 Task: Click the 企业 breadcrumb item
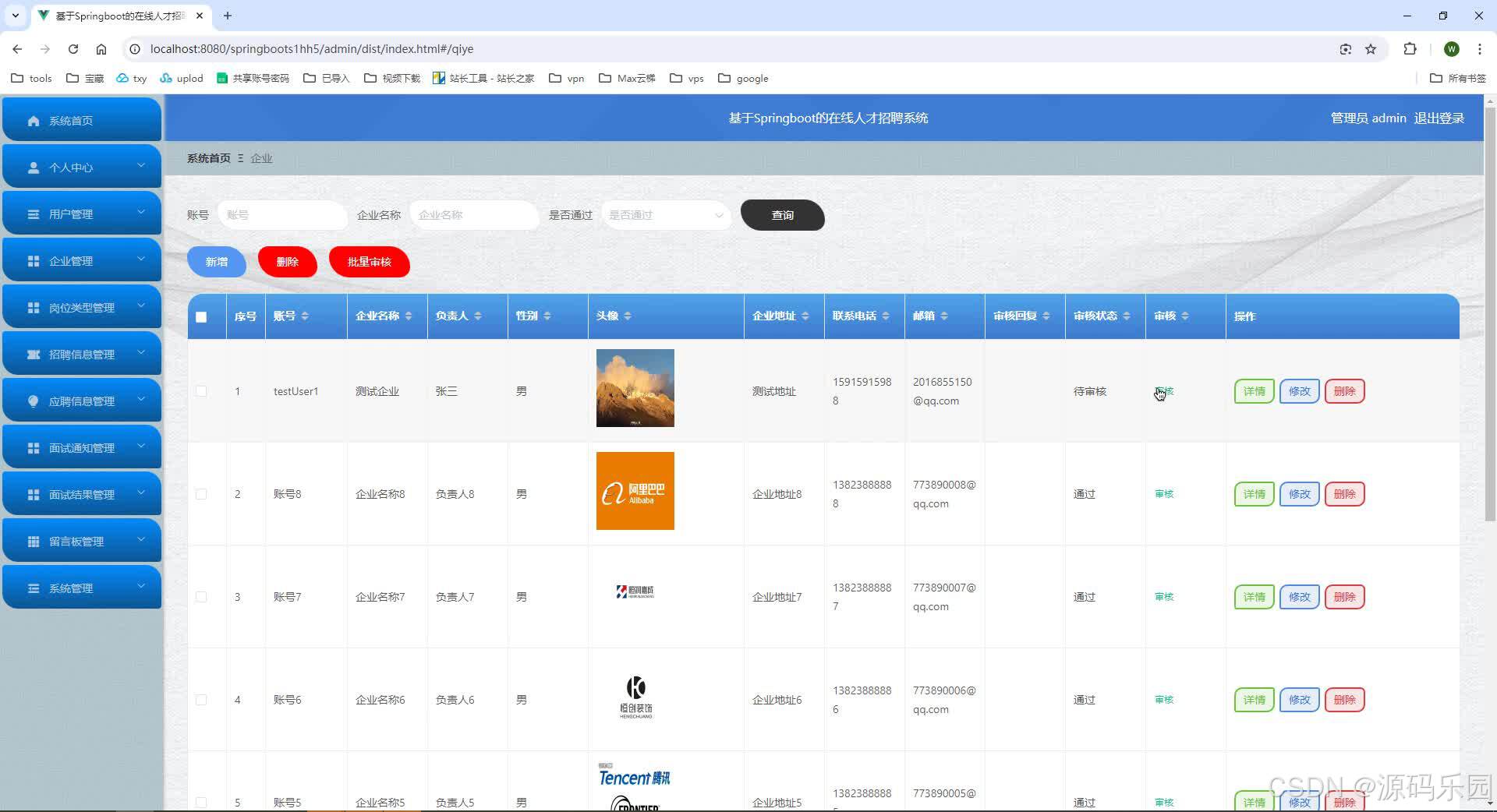262,158
